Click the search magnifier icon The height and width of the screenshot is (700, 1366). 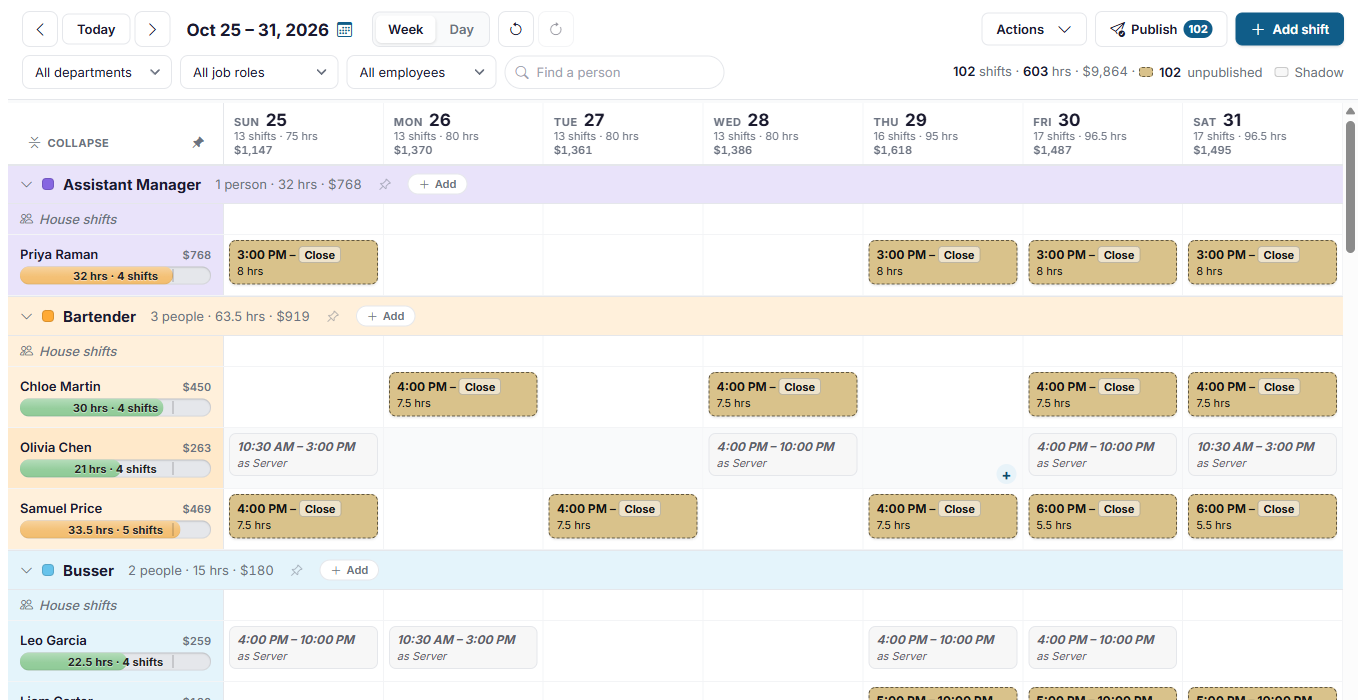[x=522, y=72]
